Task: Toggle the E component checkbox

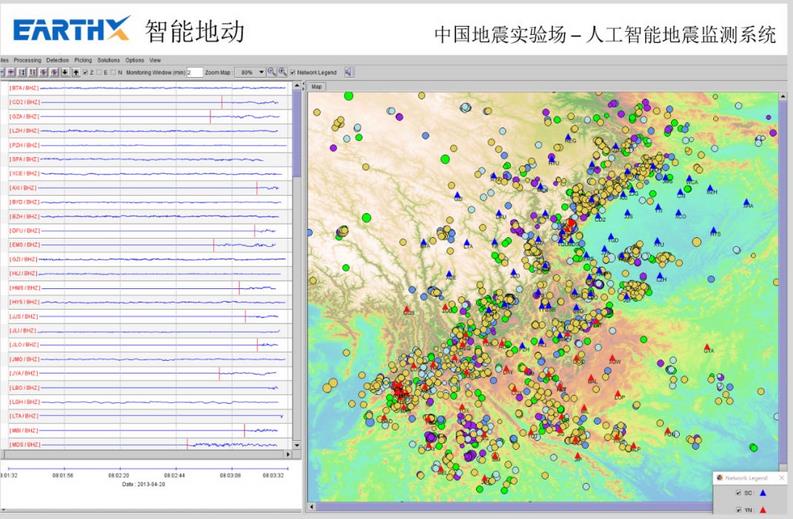Action: (x=99, y=73)
